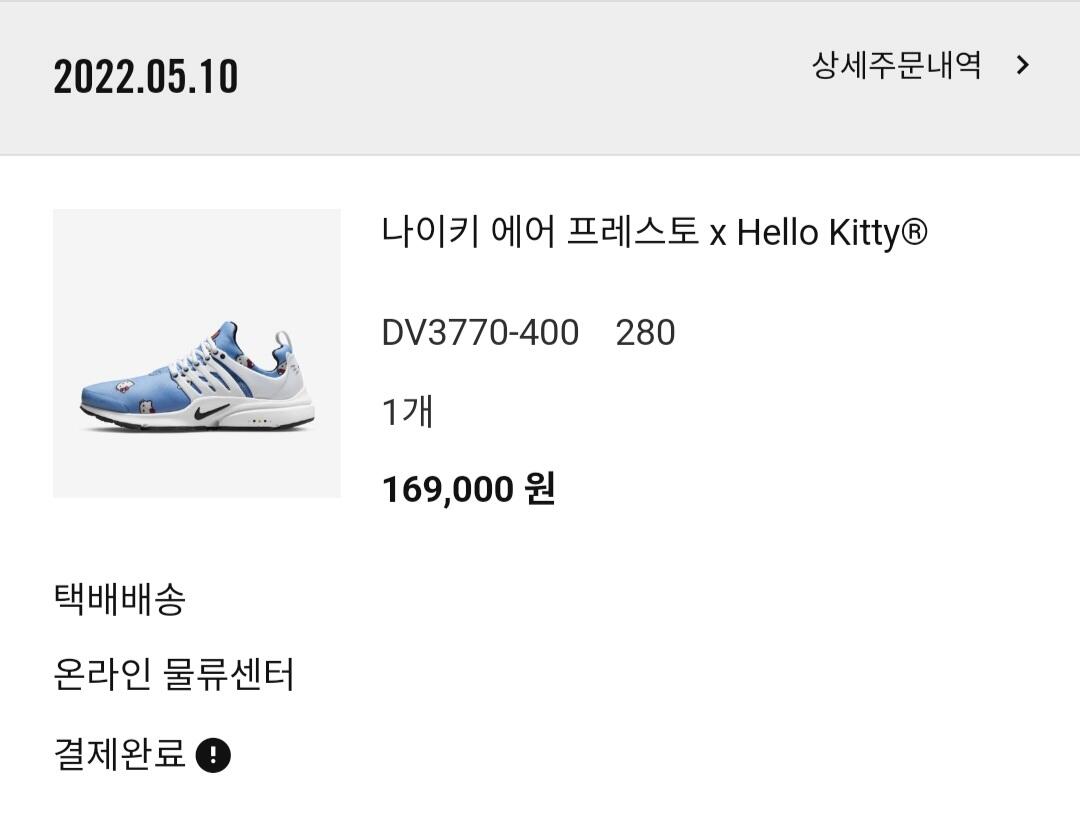Open the 상세주문내역 order details link
Screen dimensions: 1080x813
pos(896,66)
